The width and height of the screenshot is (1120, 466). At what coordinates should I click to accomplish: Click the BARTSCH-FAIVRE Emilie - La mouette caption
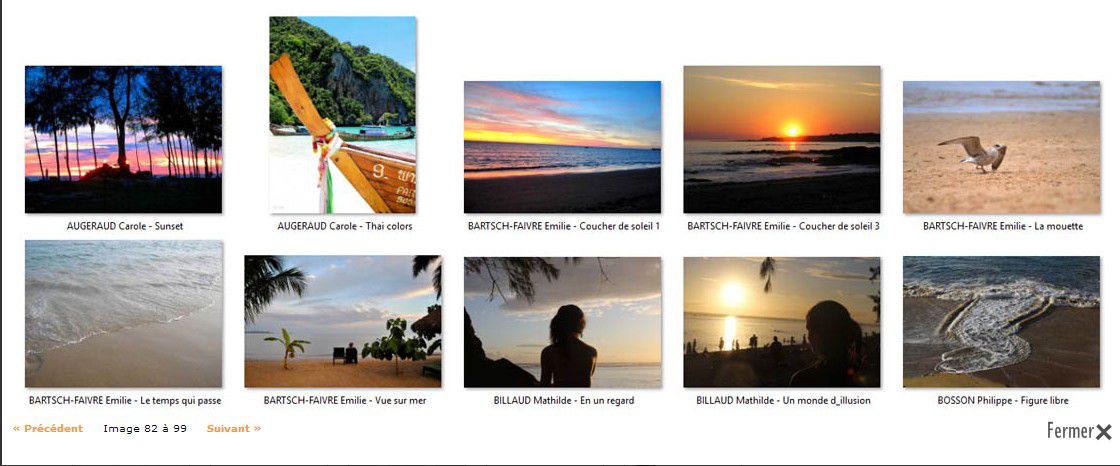[x=1003, y=226]
